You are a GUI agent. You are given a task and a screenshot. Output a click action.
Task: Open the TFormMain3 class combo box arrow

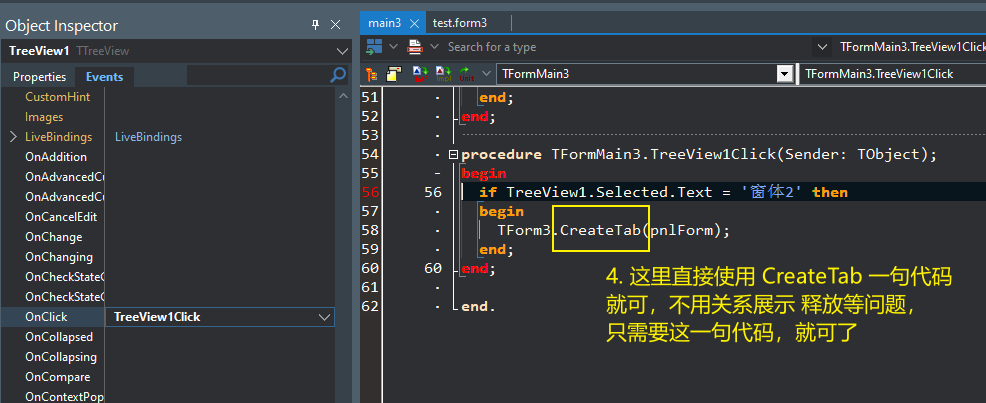pos(784,74)
